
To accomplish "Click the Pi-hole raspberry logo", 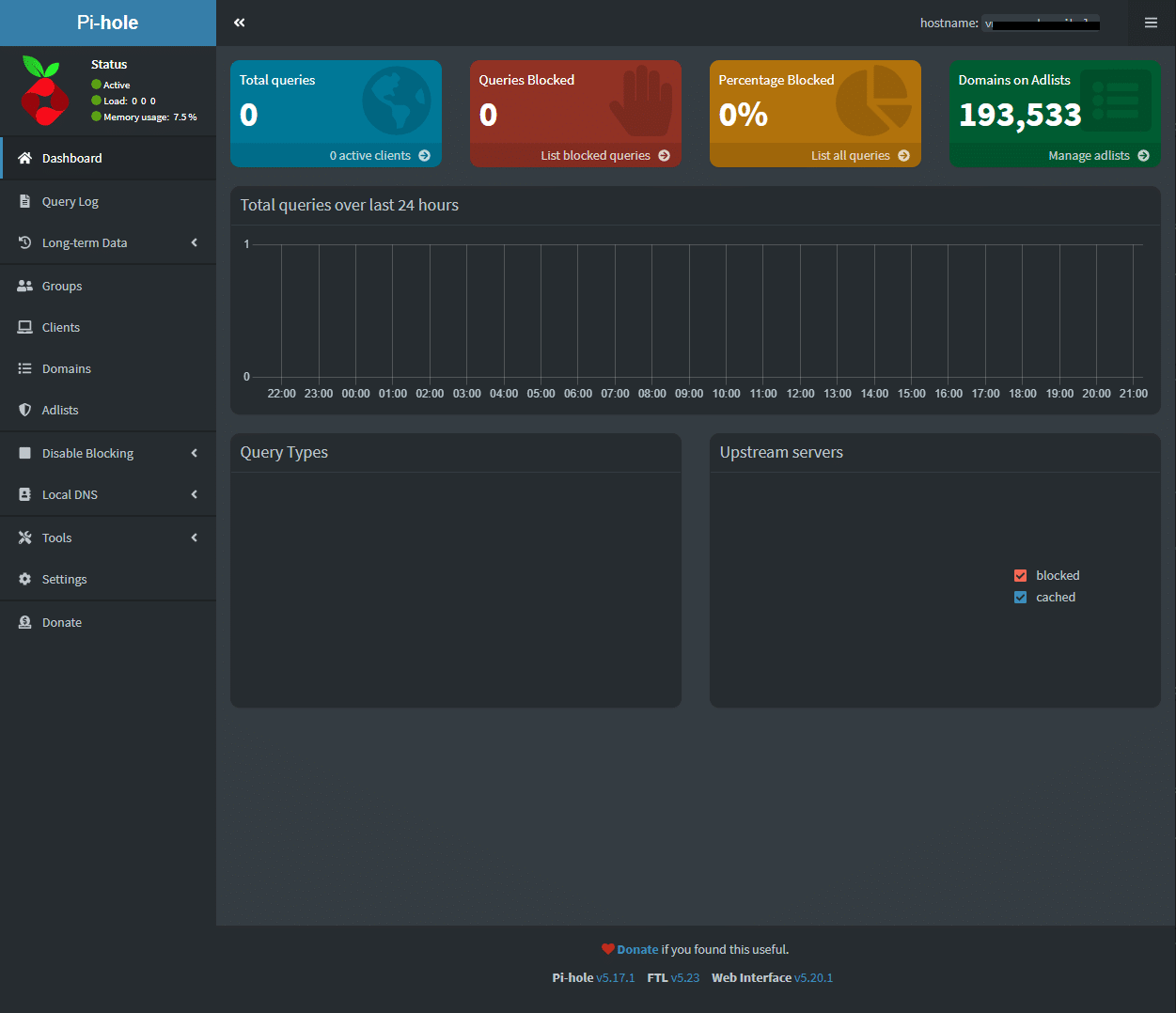I will [x=43, y=91].
